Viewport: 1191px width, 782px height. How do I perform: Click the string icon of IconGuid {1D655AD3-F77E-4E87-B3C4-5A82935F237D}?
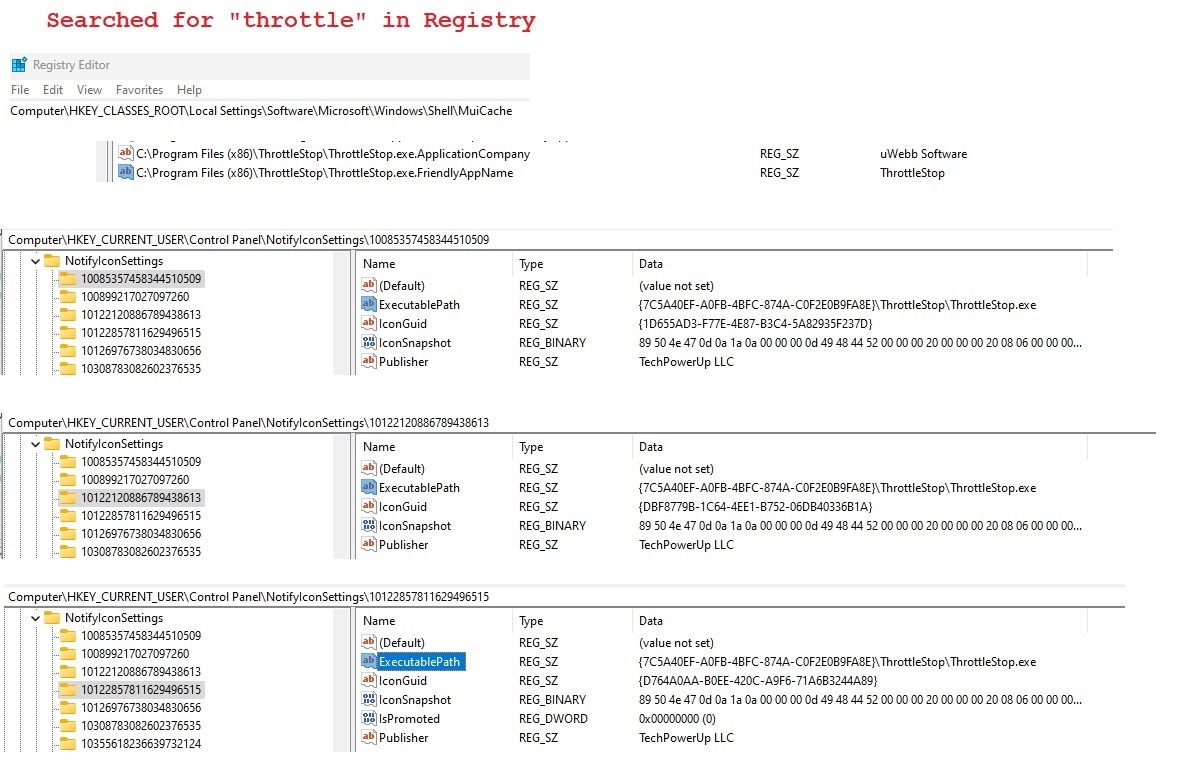pos(368,323)
